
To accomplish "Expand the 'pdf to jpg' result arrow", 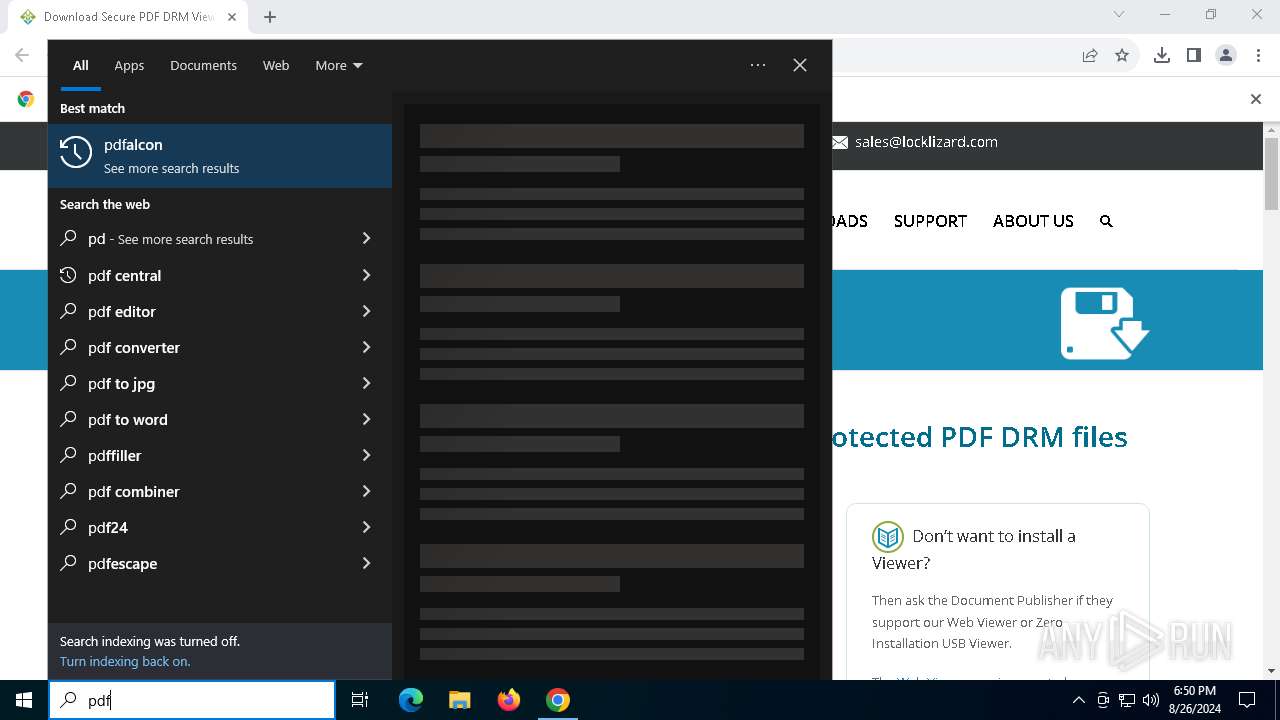I will 366,383.
